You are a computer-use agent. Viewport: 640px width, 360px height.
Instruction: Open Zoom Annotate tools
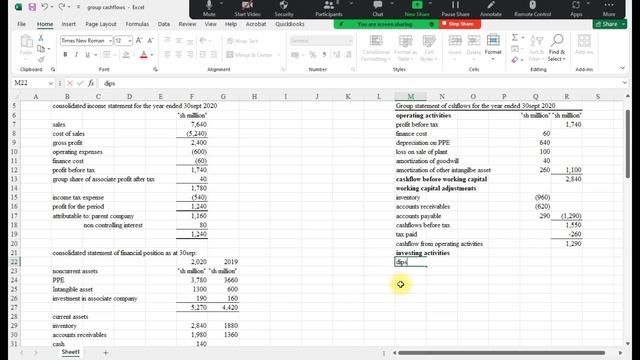[491, 9]
